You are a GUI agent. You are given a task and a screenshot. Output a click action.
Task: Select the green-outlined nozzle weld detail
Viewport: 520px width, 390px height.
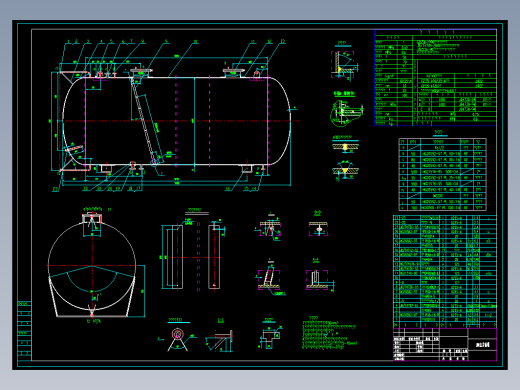pyautogui.click(x=346, y=113)
